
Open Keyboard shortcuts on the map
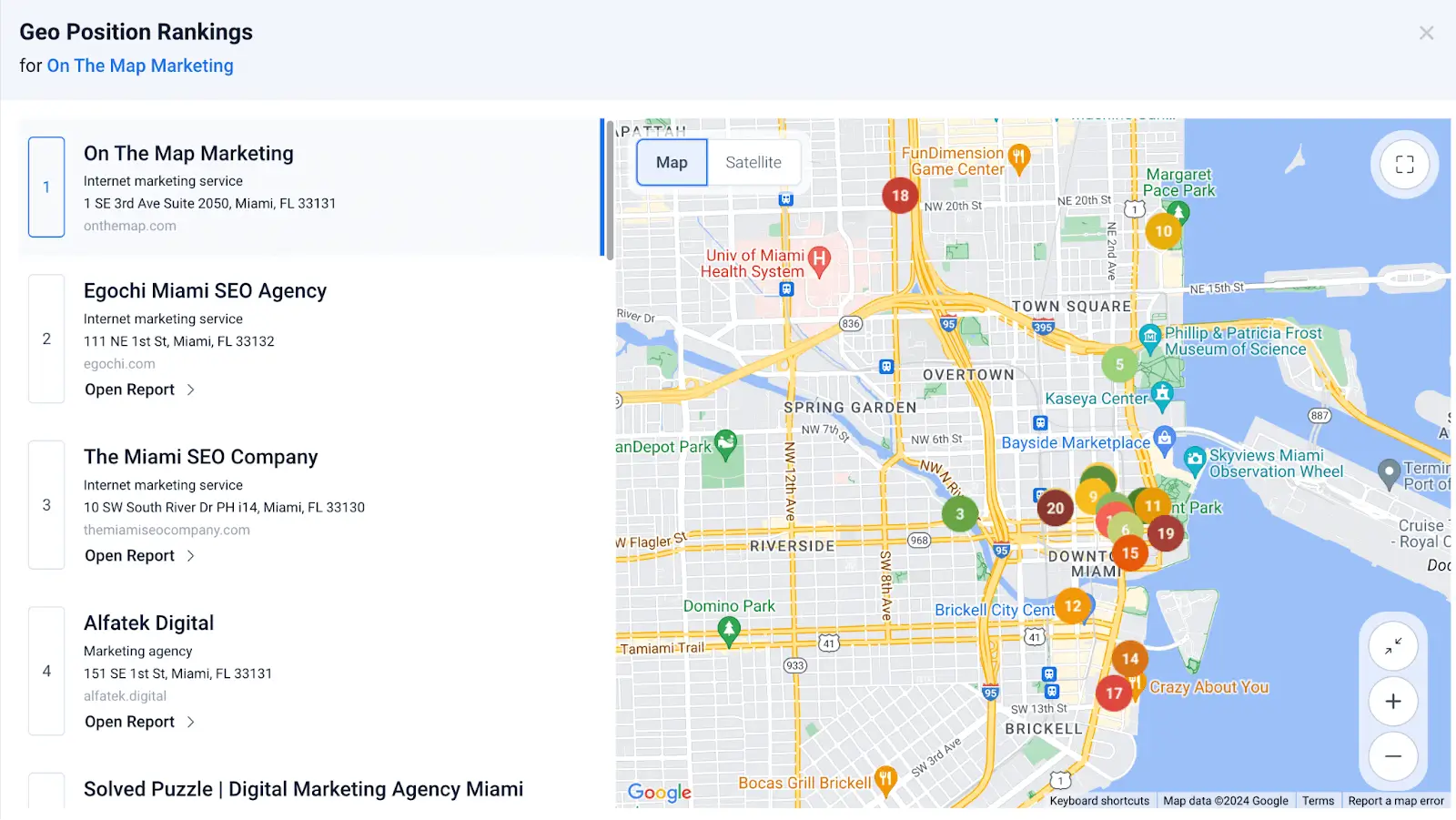click(x=1099, y=801)
